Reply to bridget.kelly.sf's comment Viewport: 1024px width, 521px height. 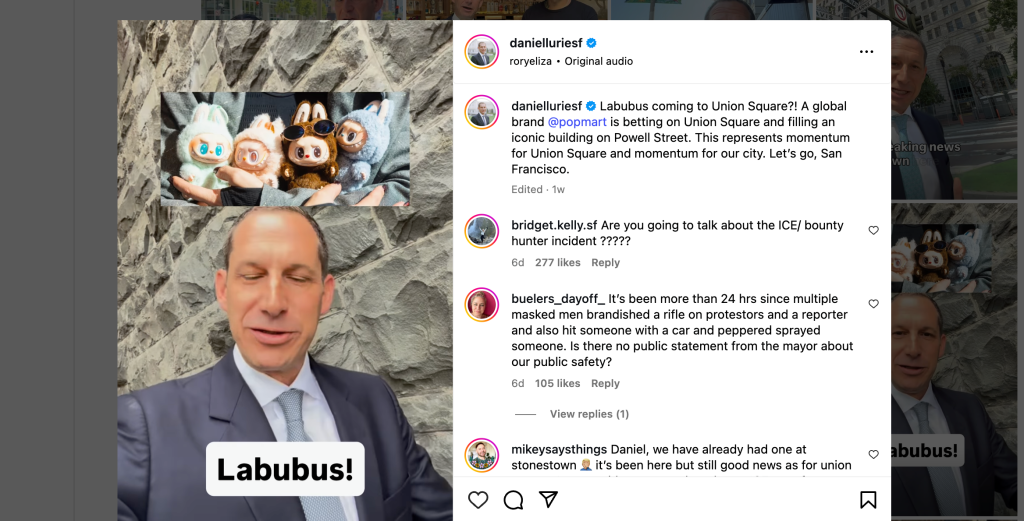click(x=605, y=262)
